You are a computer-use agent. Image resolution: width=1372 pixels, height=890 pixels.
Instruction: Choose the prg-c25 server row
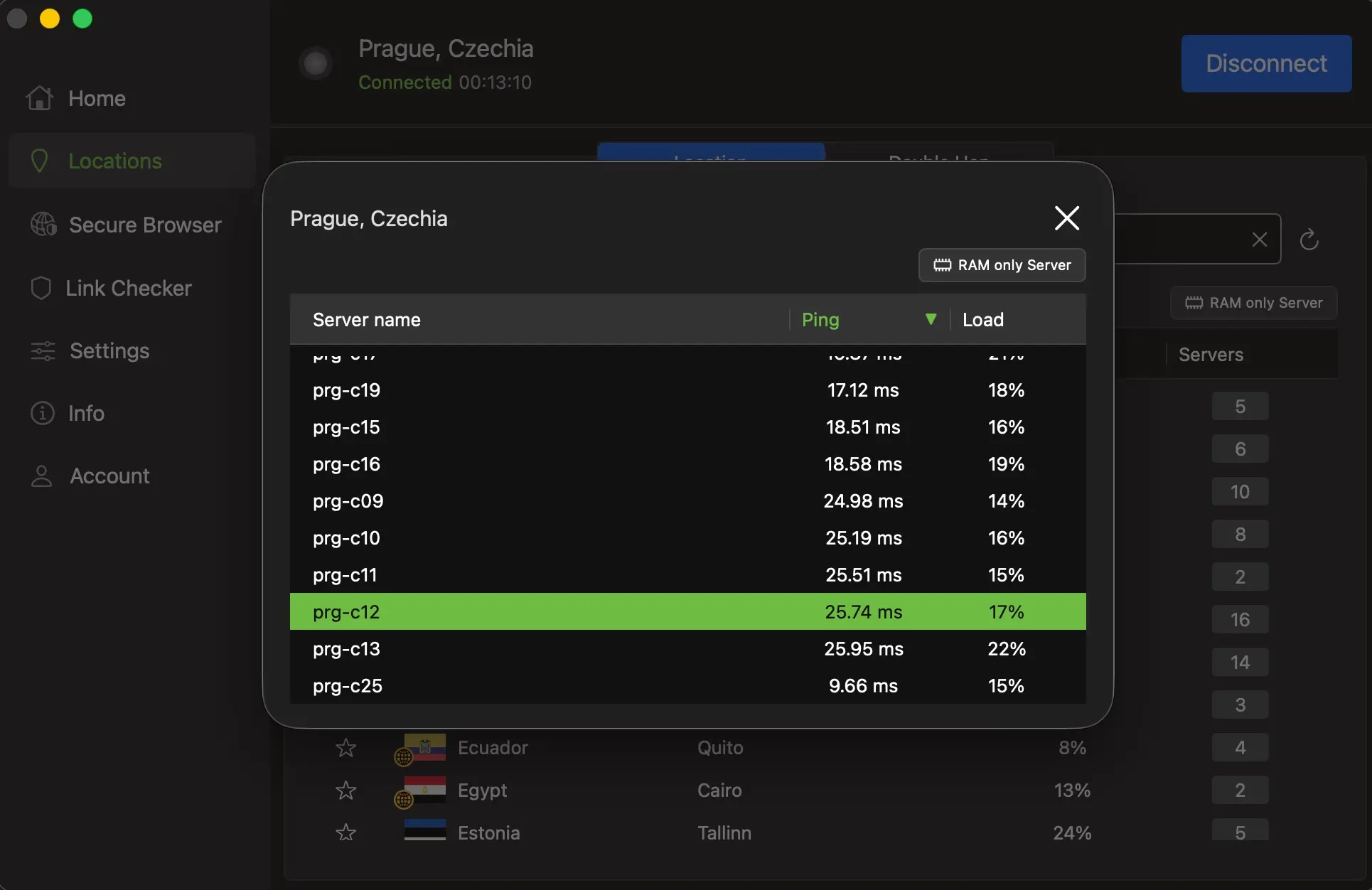[x=687, y=686]
